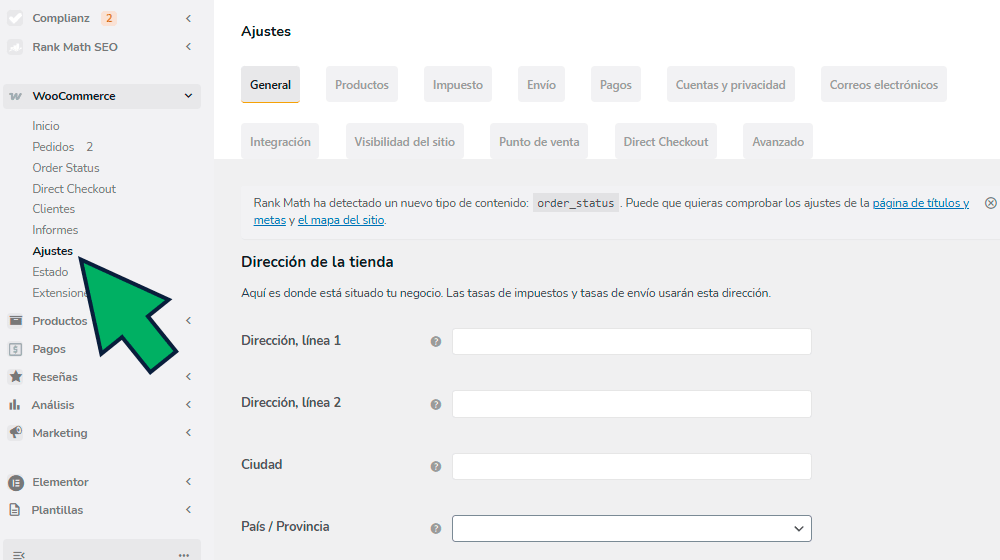The image size is (1000, 560).
Task: Select the General settings tab
Action: coord(270,84)
